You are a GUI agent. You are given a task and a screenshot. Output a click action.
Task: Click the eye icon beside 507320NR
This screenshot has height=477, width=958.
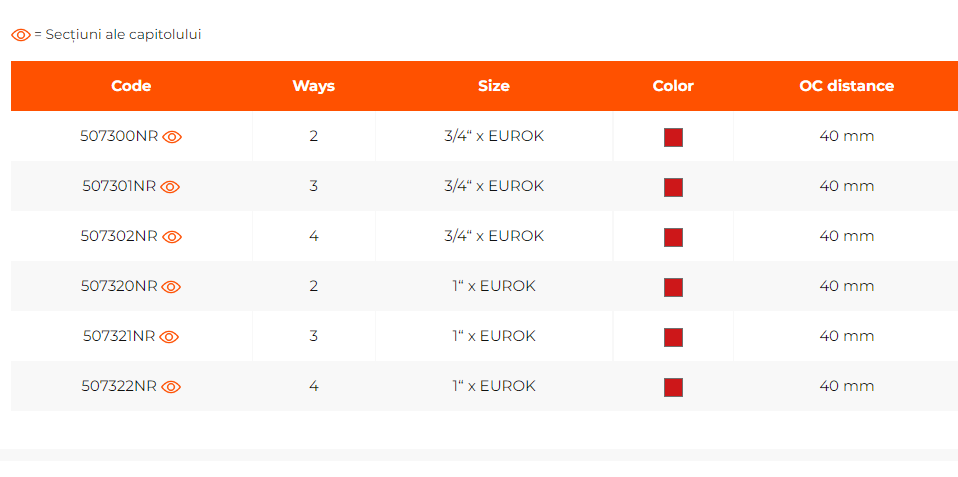coord(171,287)
